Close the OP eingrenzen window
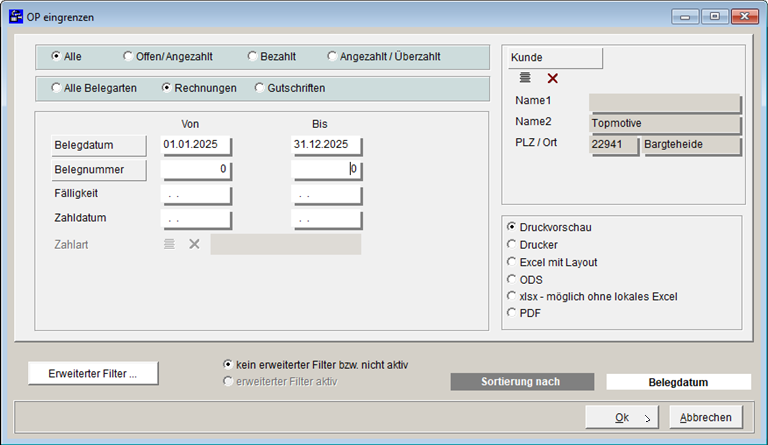The image size is (768, 445). (744, 17)
